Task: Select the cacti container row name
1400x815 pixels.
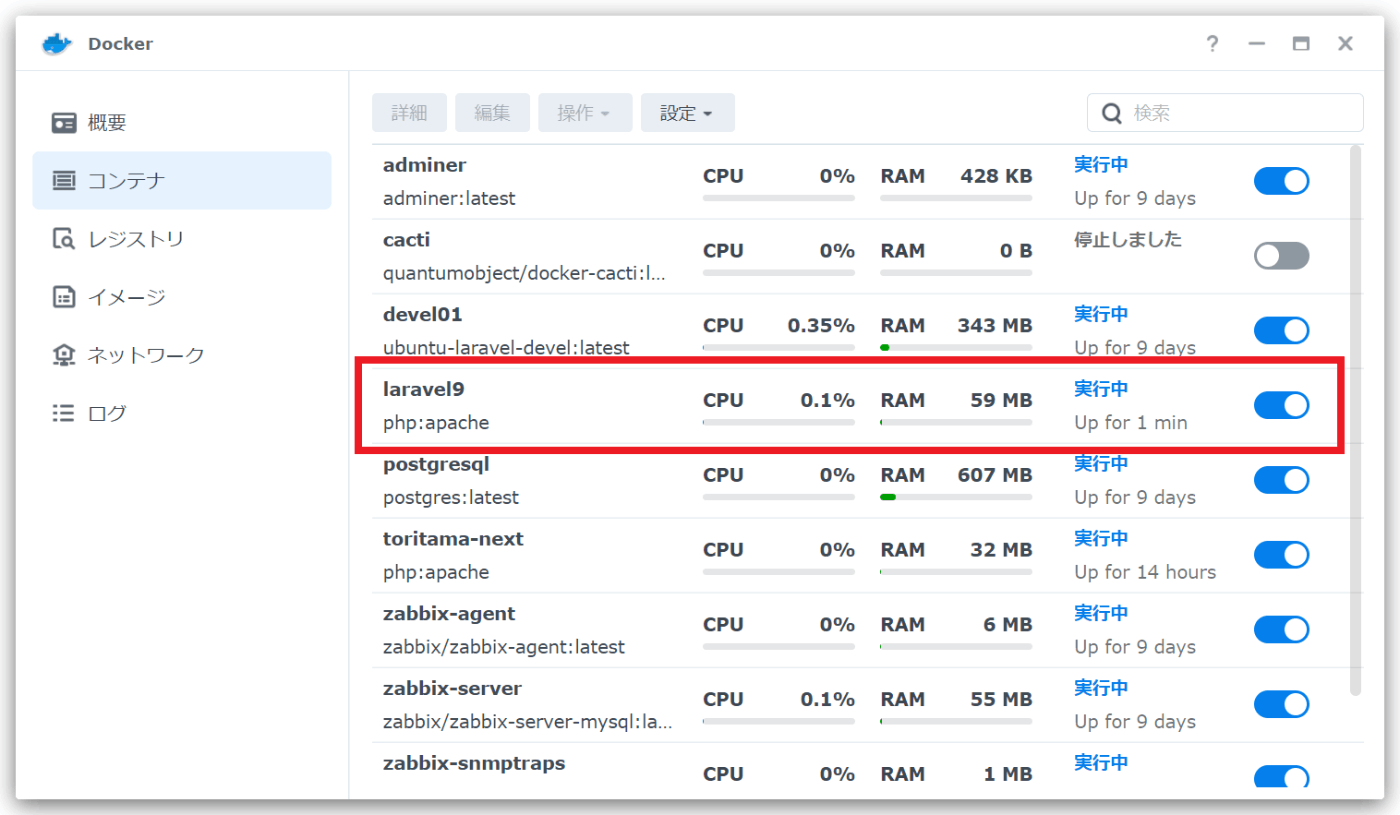Action: [x=407, y=240]
